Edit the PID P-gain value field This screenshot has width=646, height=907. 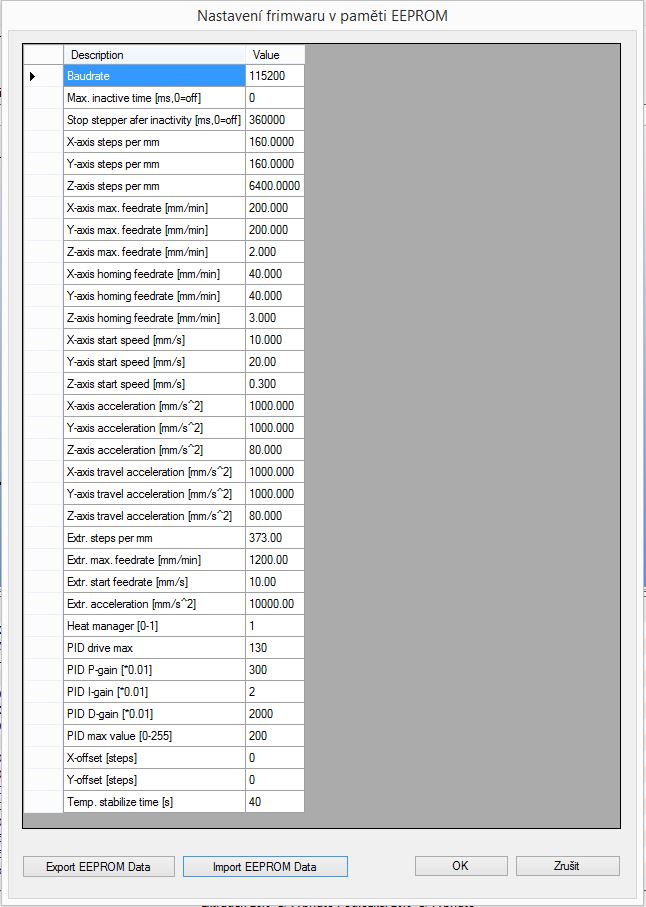point(274,670)
